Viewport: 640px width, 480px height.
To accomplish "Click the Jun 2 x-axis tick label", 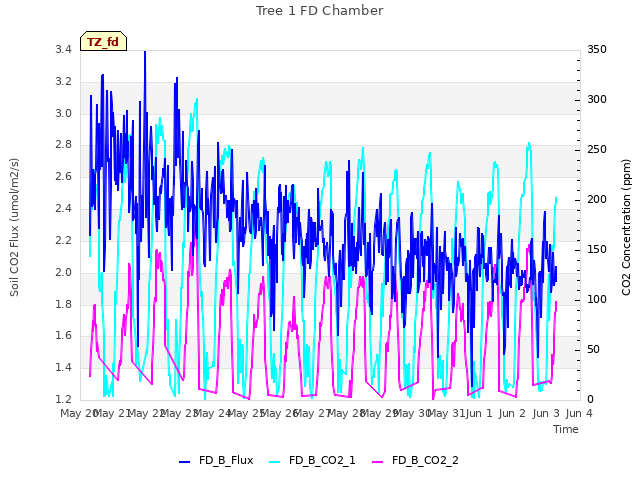I will coord(512,413).
